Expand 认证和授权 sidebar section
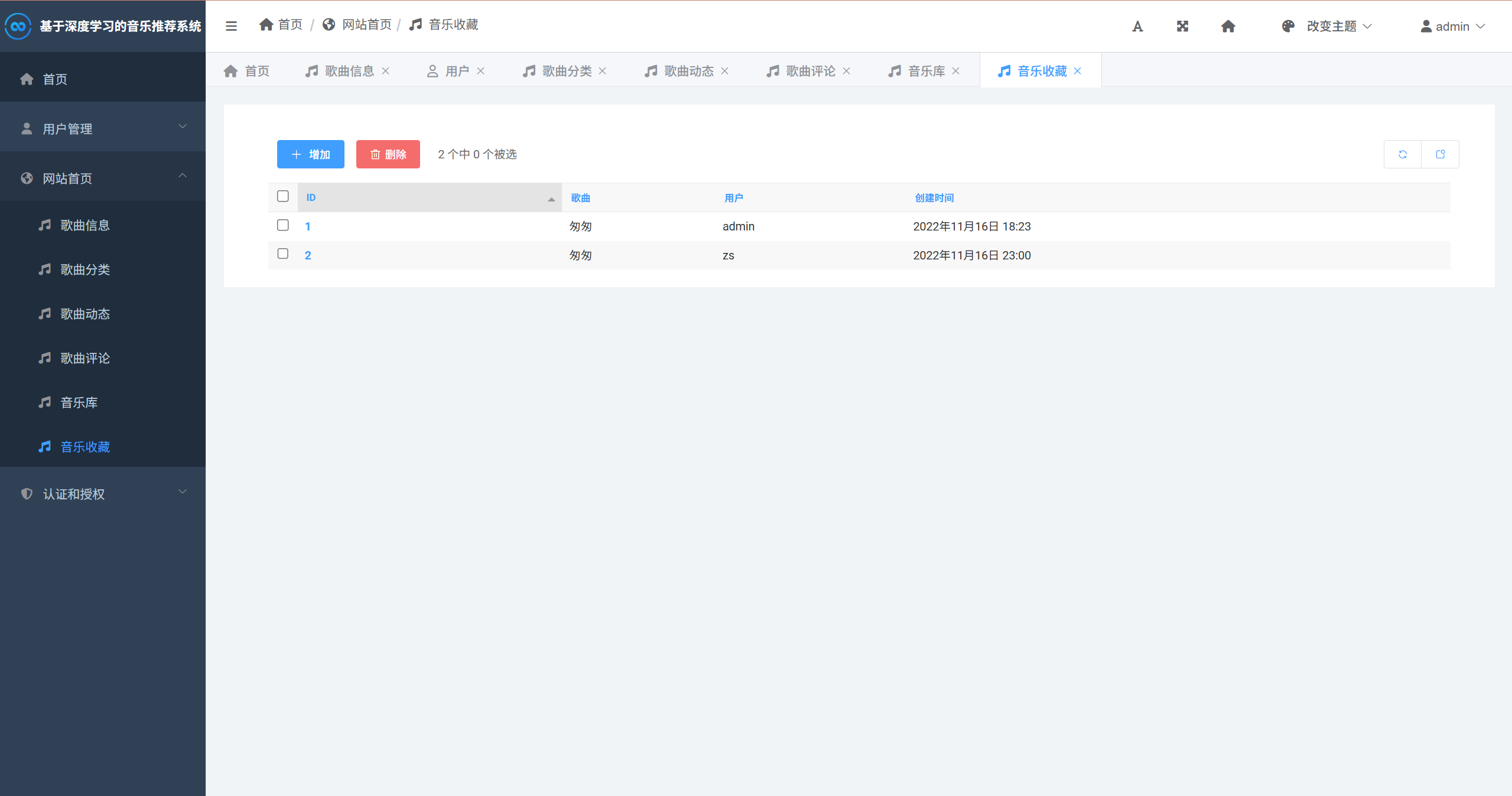The image size is (1512, 796). (x=103, y=493)
